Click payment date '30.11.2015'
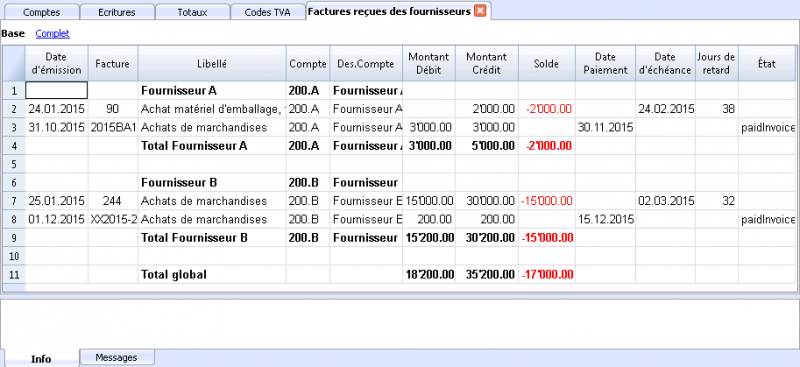 [606, 128]
